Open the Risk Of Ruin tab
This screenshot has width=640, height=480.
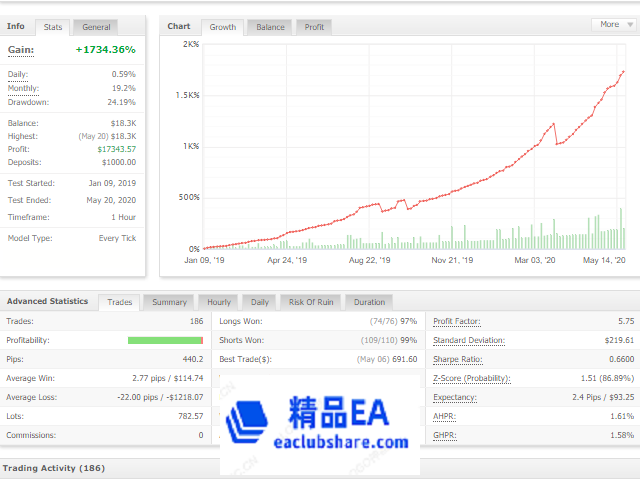coord(311,301)
